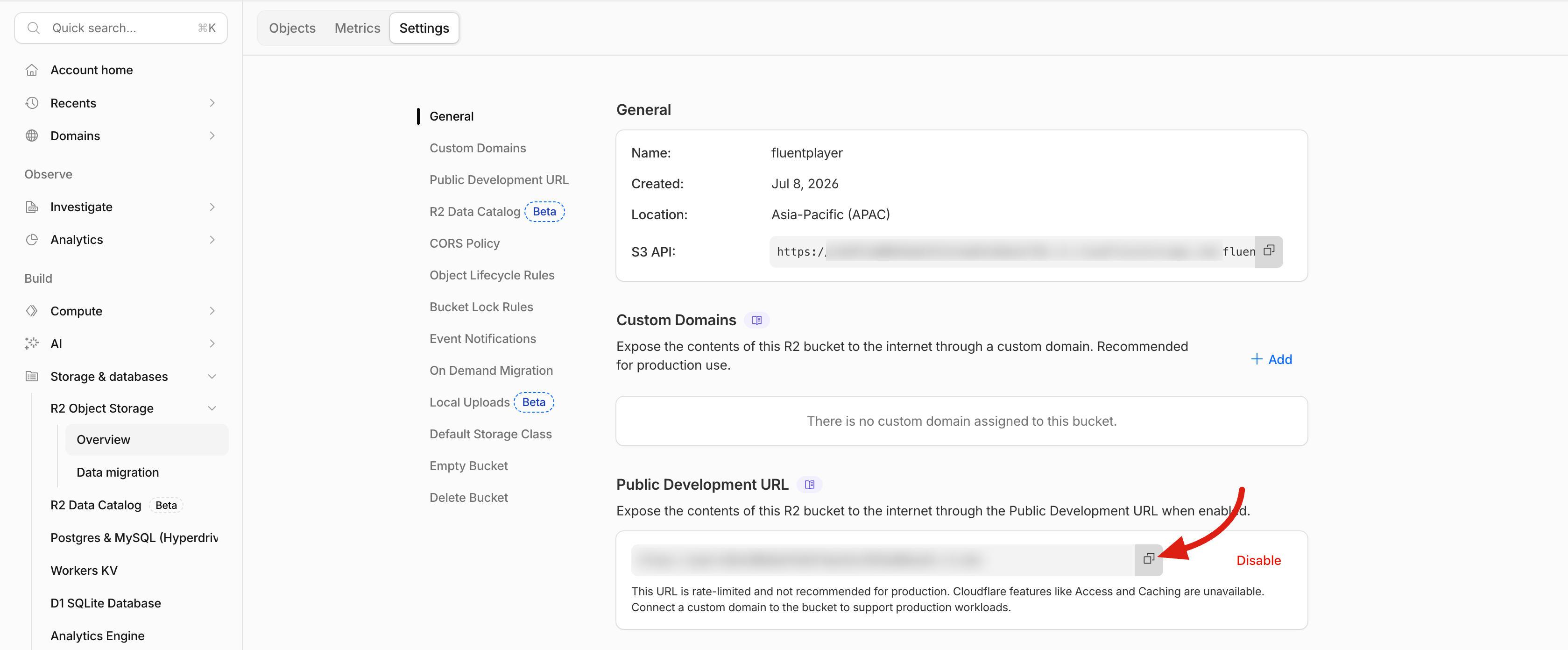The image size is (1568, 650).
Task: Add a custom domain
Action: (1271, 359)
